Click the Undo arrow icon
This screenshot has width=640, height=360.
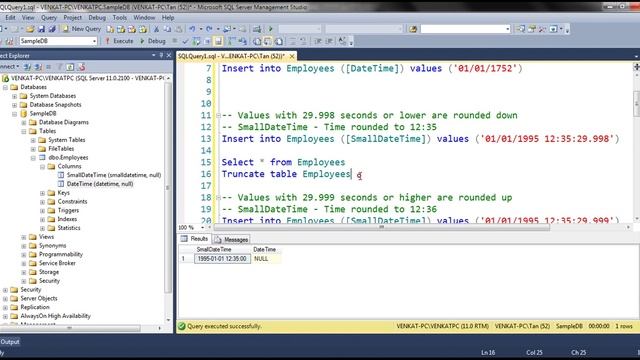pyautogui.click(x=192, y=29)
